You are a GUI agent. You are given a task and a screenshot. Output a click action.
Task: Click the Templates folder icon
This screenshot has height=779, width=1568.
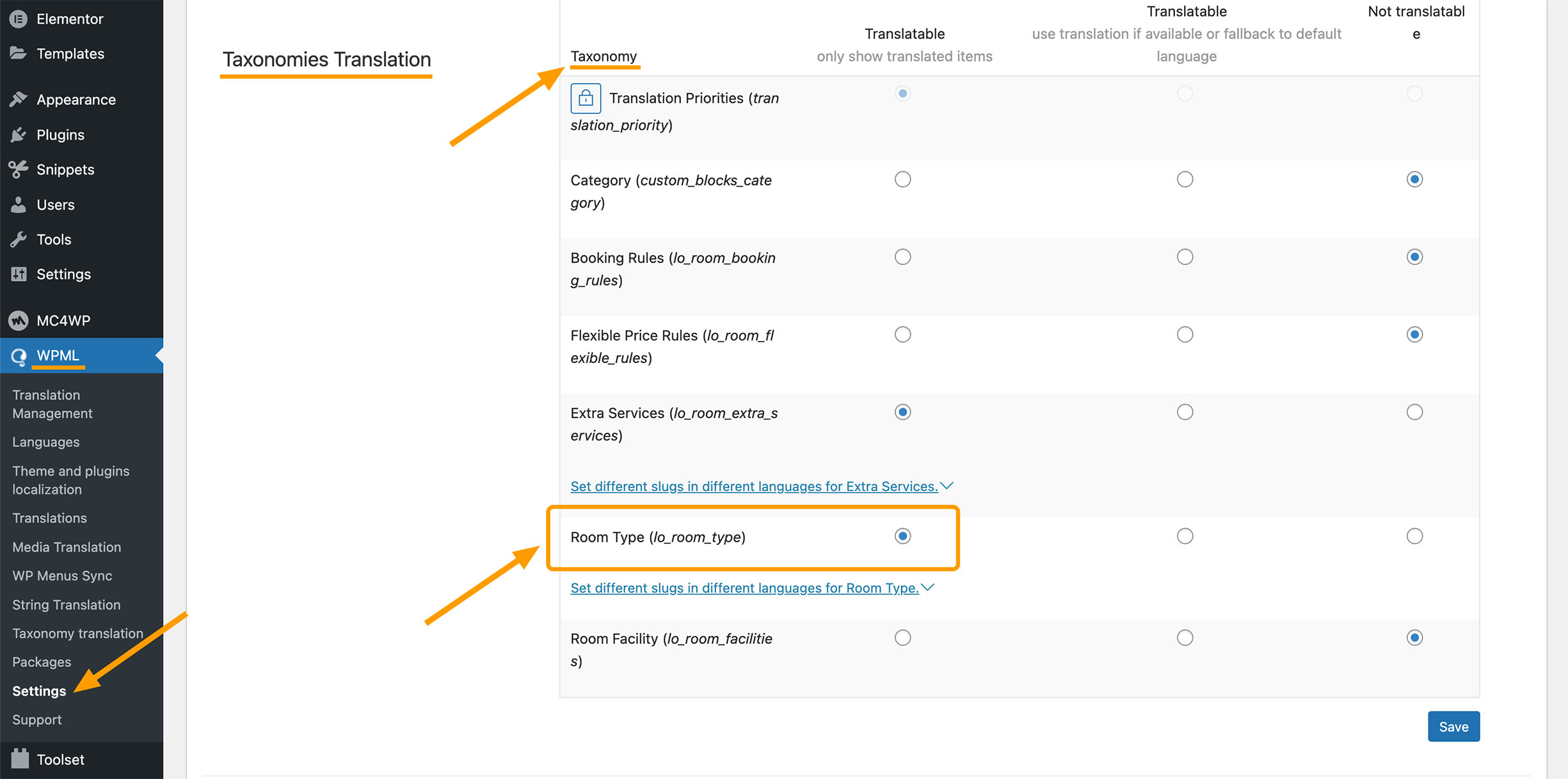[x=19, y=53]
